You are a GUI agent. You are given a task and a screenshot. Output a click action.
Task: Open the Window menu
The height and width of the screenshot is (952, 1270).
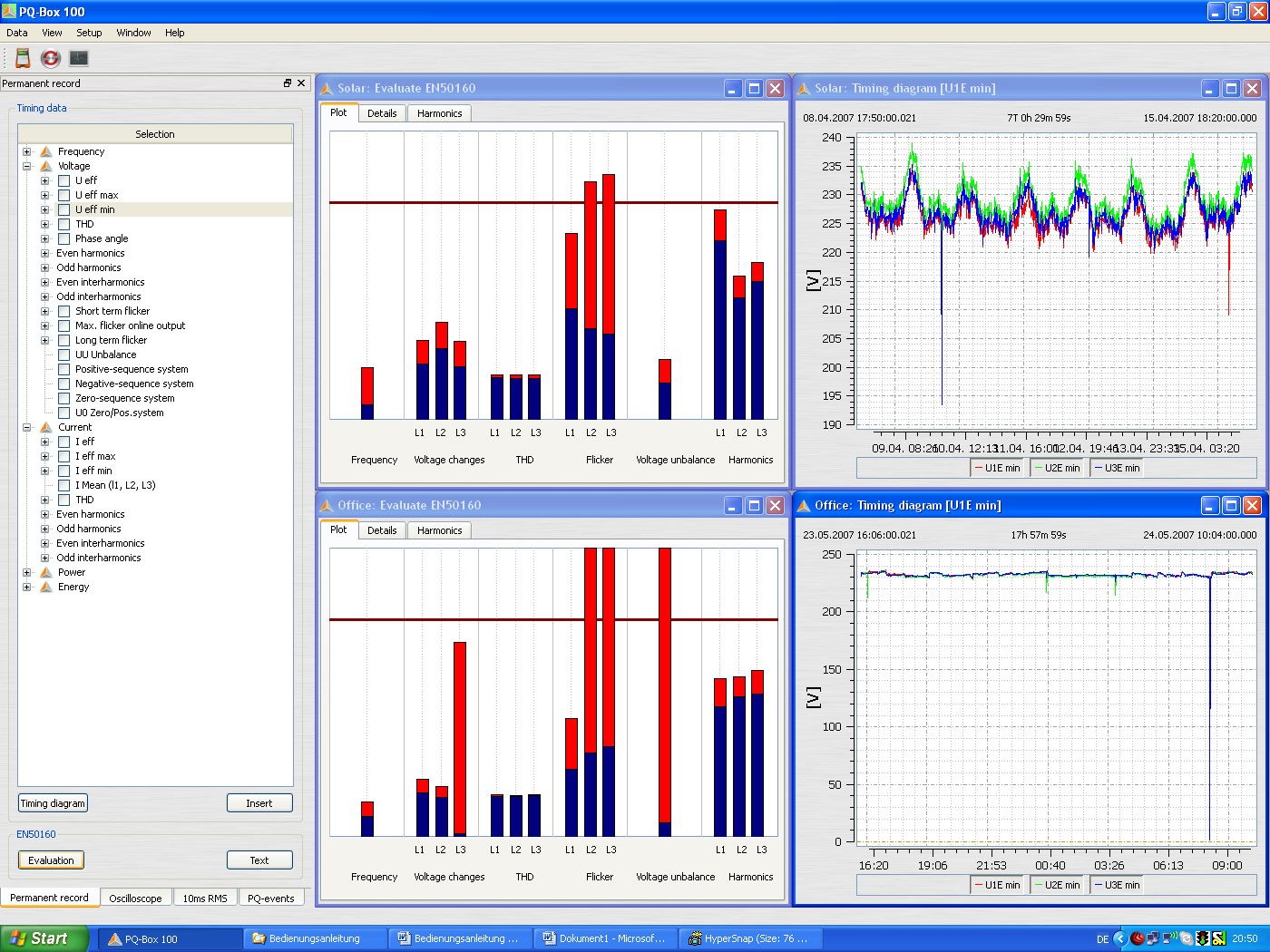[x=133, y=33]
